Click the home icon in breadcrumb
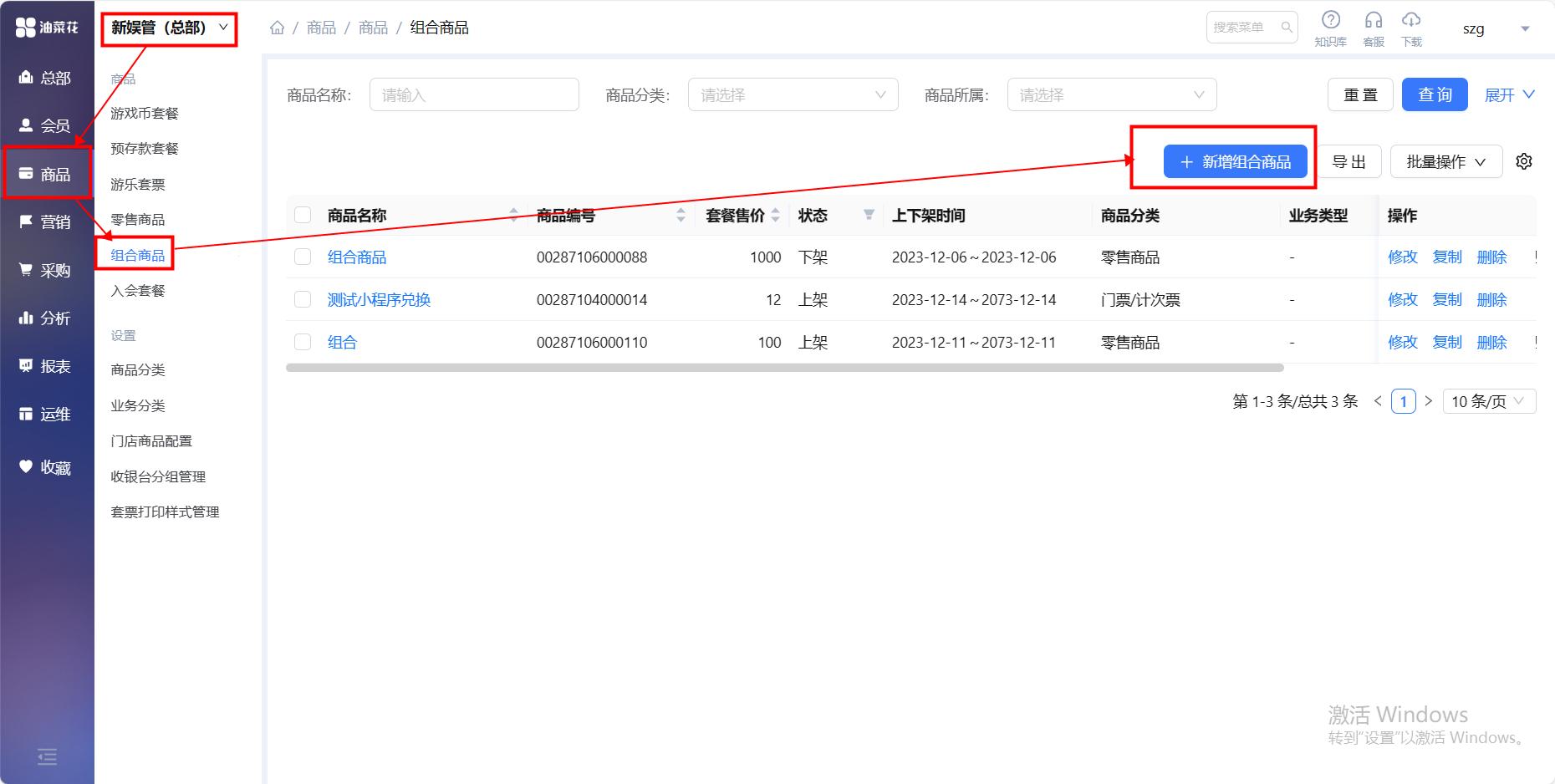This screenshot has width=1555, height=784. (278, 28)
